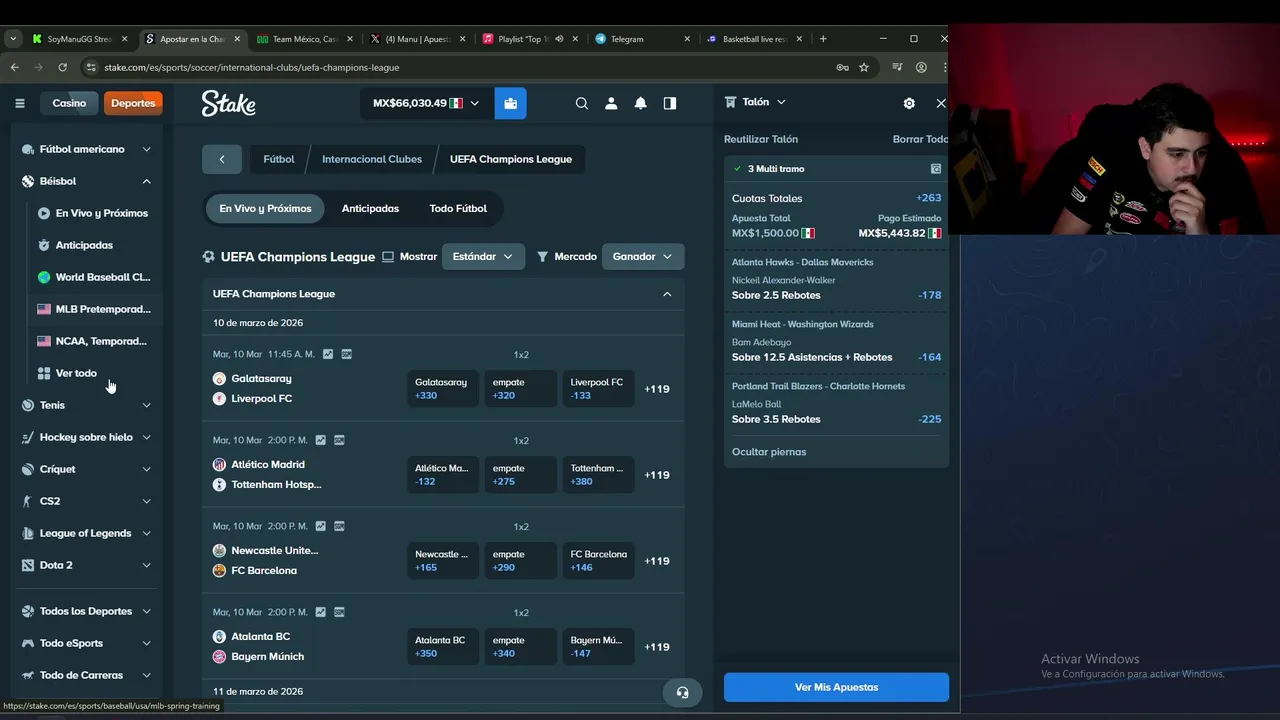This screenshot has width=1280, height=720.
Task: Click Reutilizar Talón link
Action: (x=761, y=139)
